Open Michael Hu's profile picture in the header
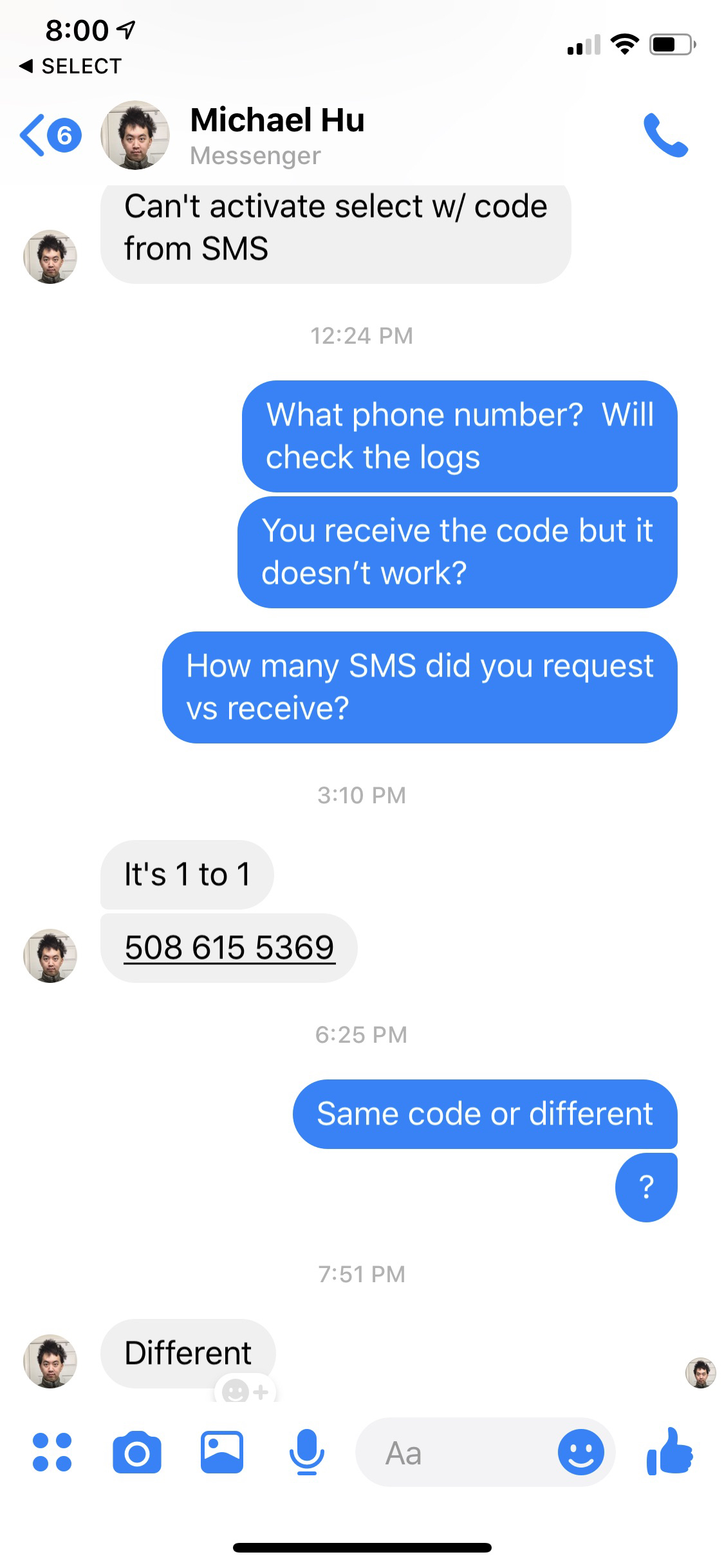The width and height of the screenshot is (724, 1568). [x=135, y=135]
